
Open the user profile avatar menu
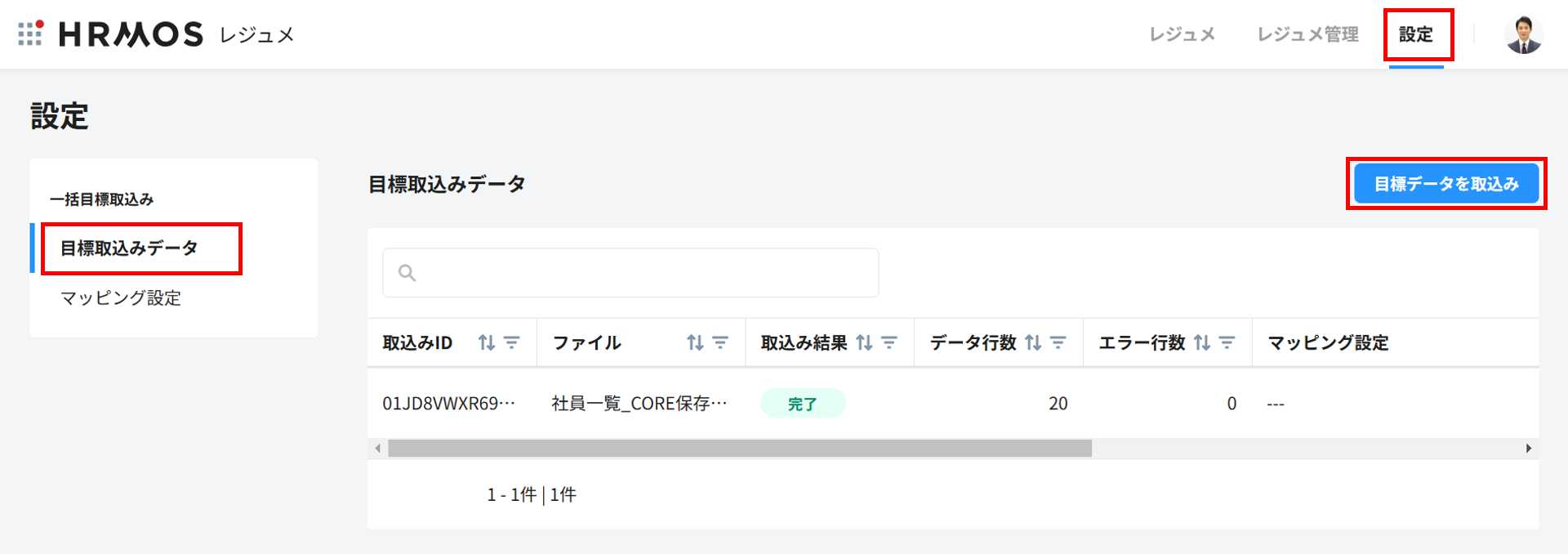coord(1523,34)
